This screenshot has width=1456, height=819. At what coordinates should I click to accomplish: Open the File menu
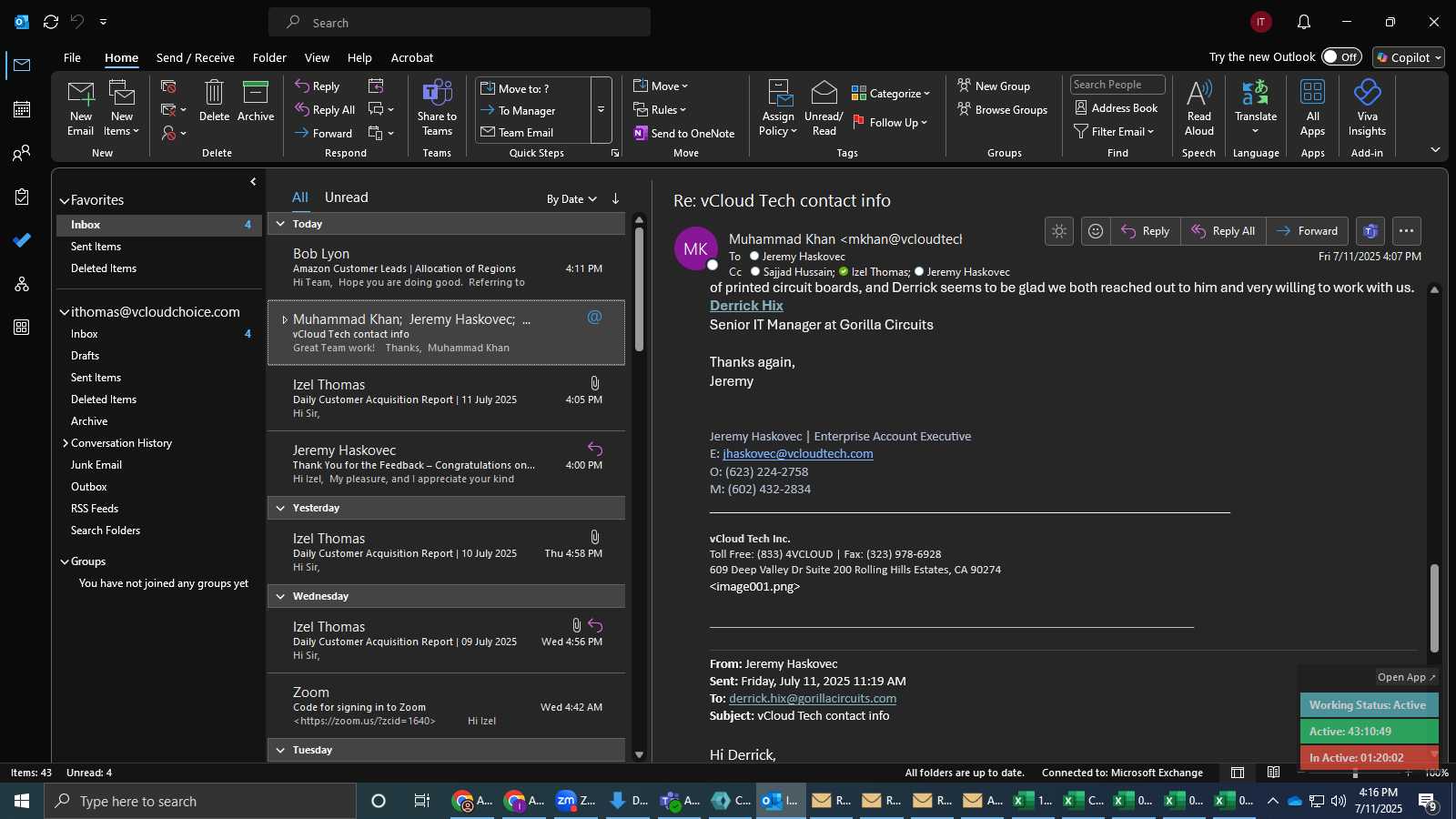(x=72, y=57)
